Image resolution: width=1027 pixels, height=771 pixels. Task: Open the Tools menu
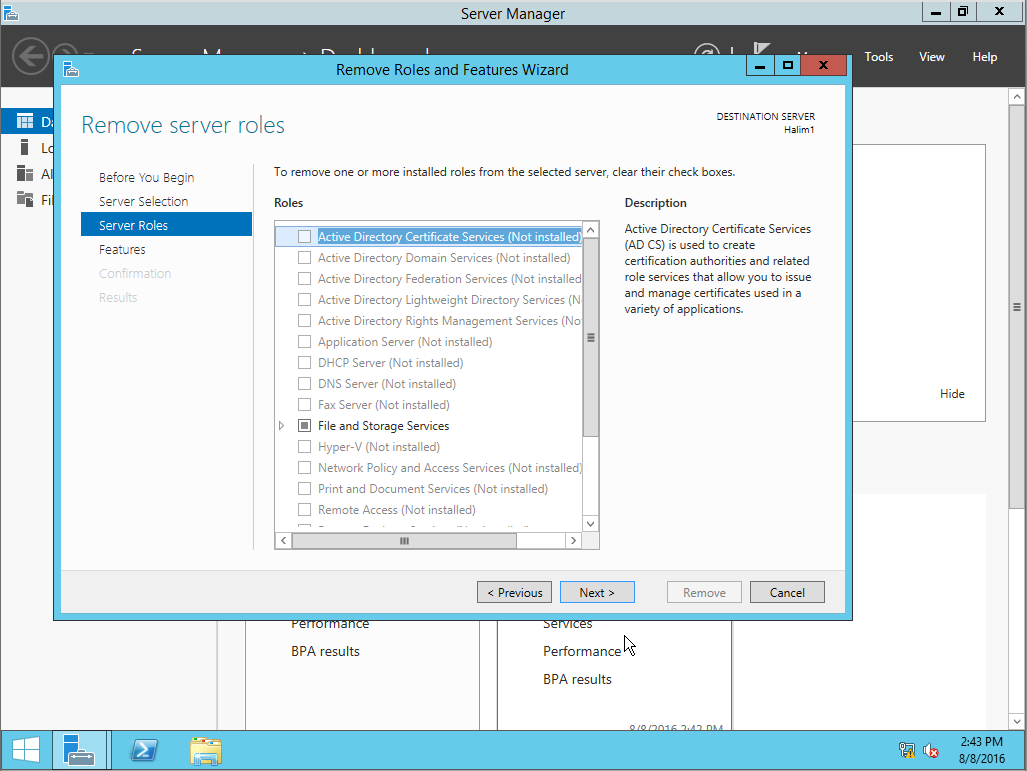coord(878,56)
